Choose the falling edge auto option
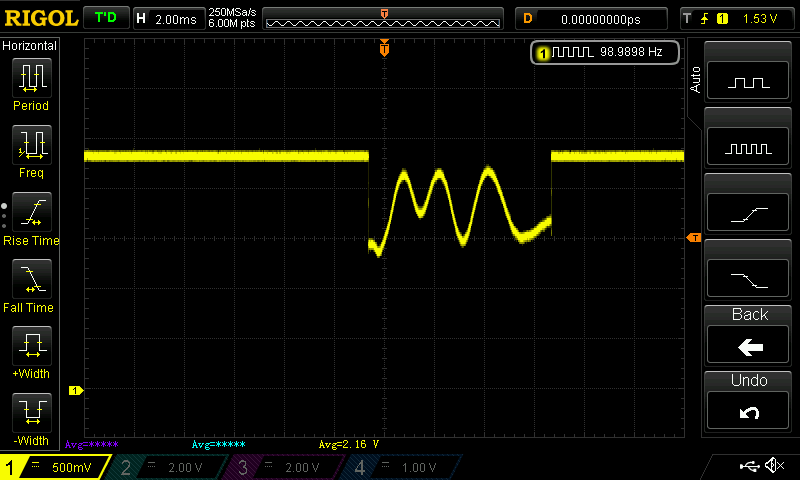The height and width of the screenshot is (480, 800). 748,279
